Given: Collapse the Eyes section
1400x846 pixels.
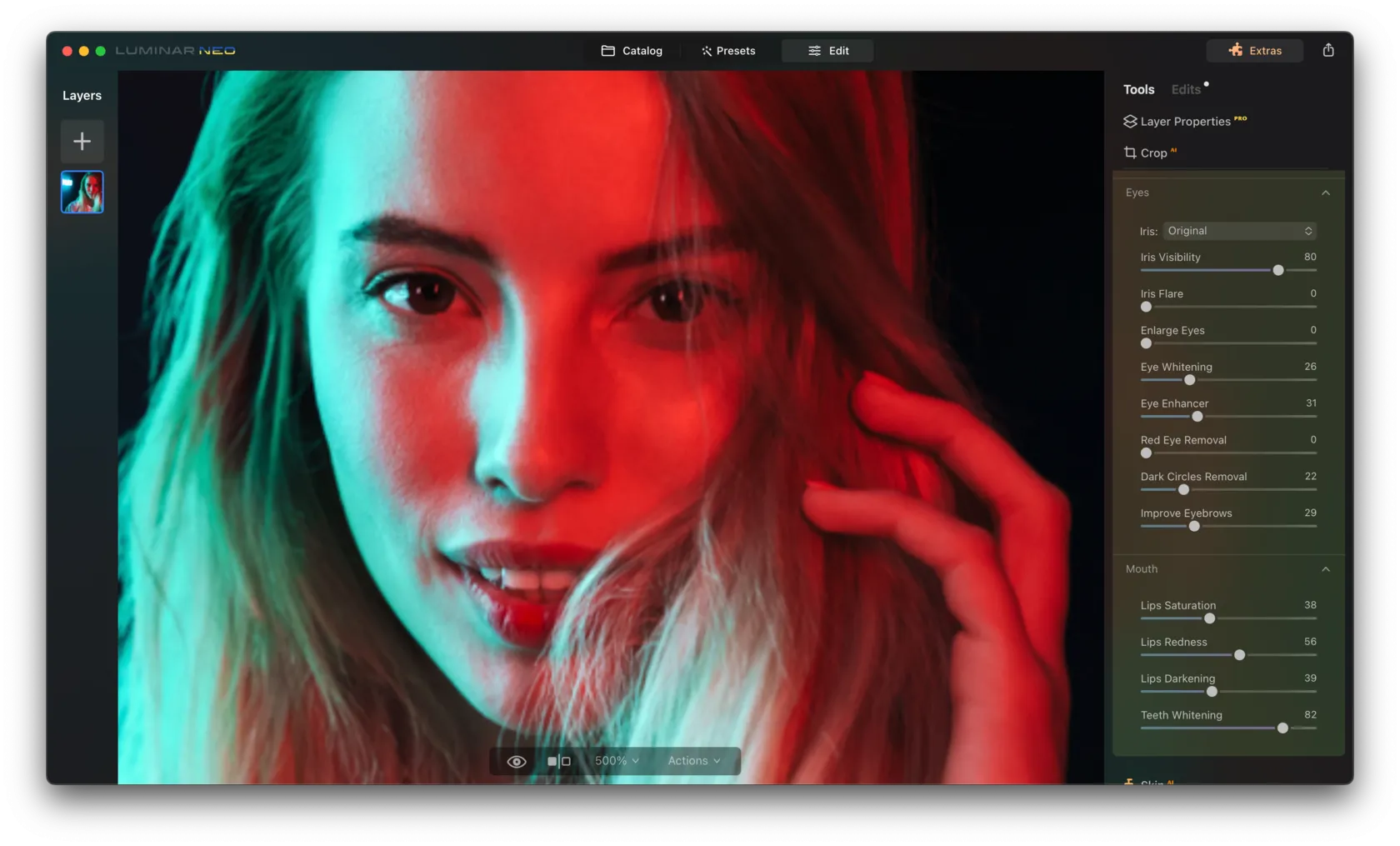Looking at the screenshot, I should [1325, 193].
